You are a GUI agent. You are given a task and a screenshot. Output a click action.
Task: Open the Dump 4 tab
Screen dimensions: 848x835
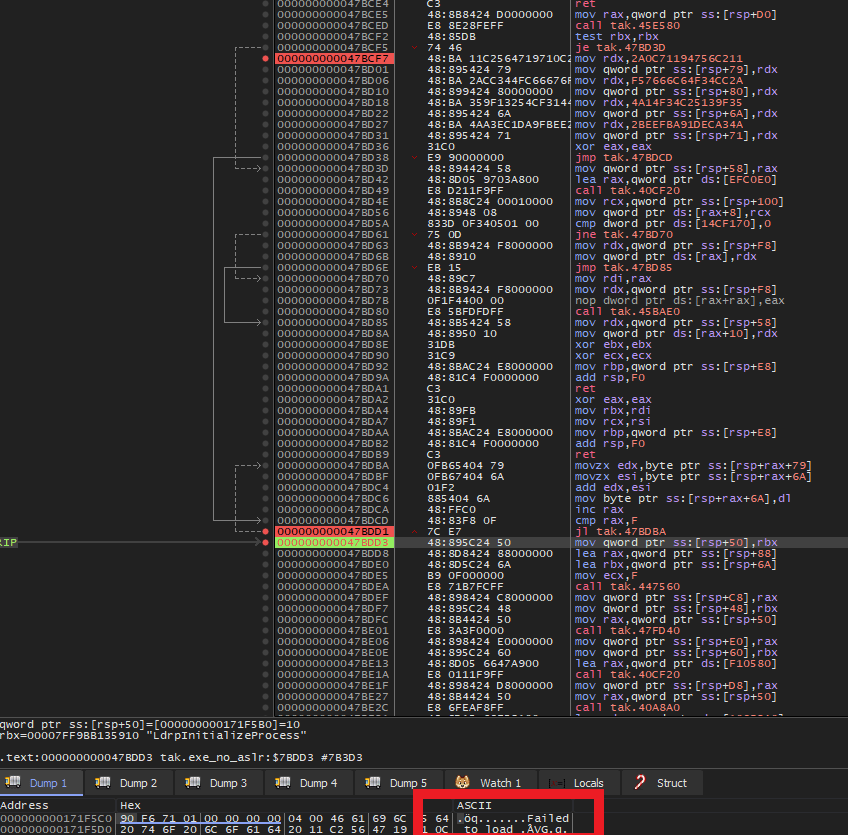tap(309, 783)
